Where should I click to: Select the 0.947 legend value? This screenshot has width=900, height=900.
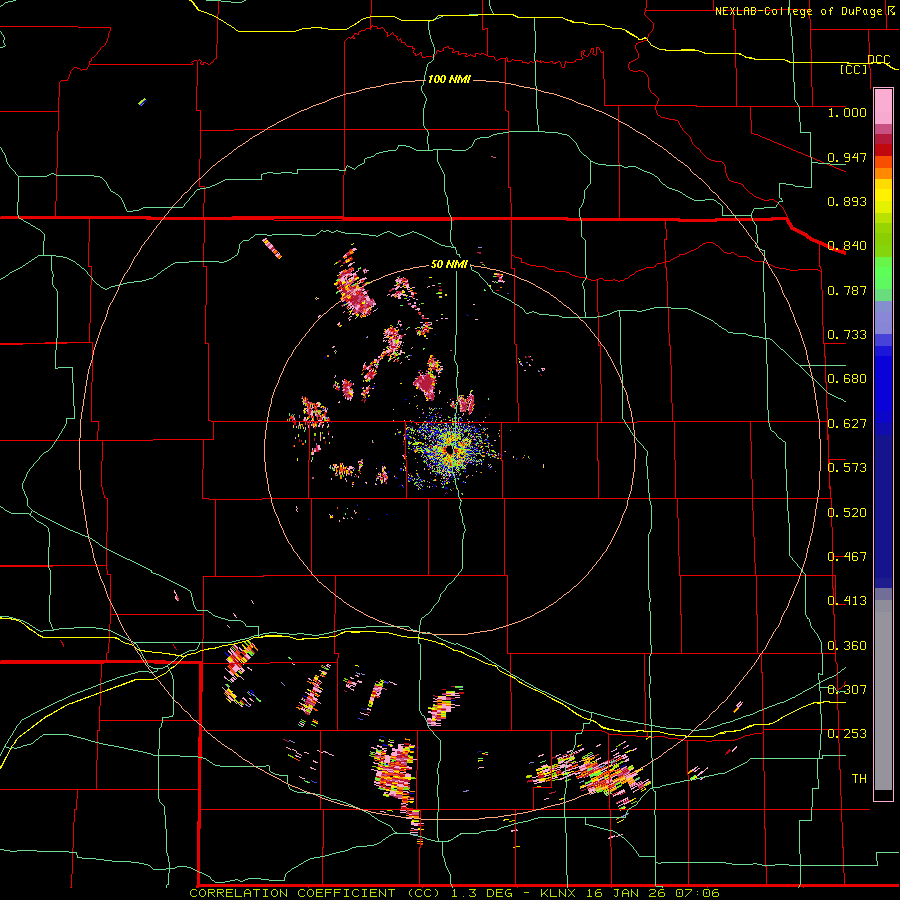click(x=847, y=157)
